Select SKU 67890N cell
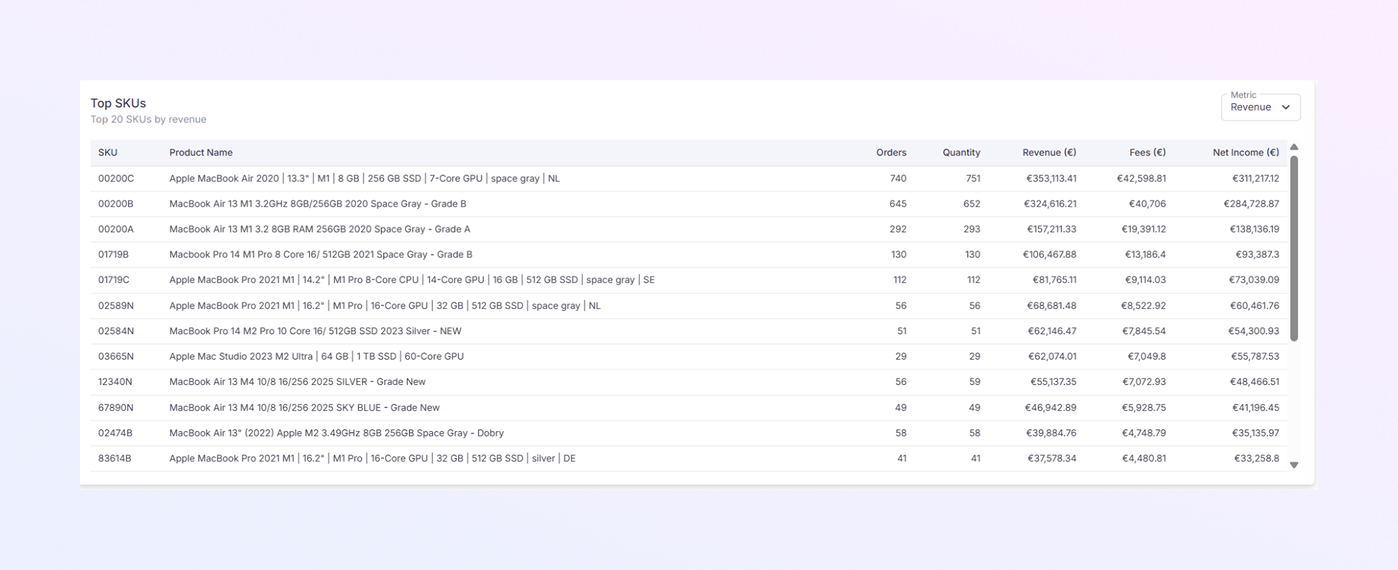 pyautogui.click(x=116, y=408)
